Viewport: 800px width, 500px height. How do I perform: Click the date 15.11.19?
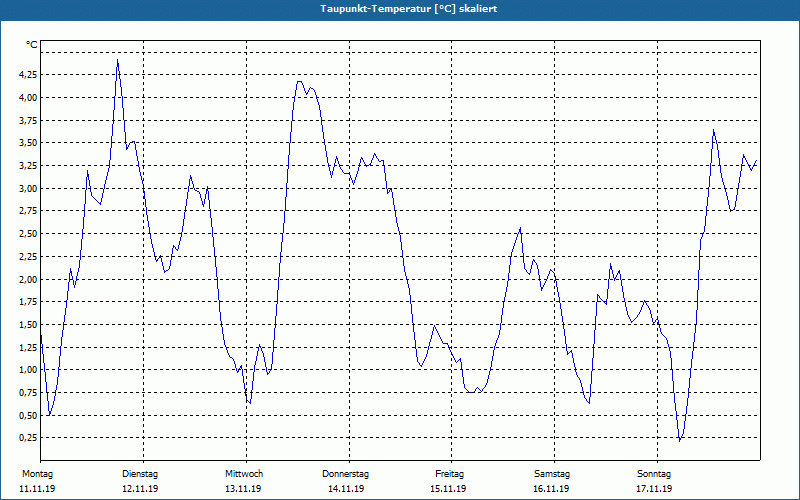pyautogui.click(x=448, y=489)
